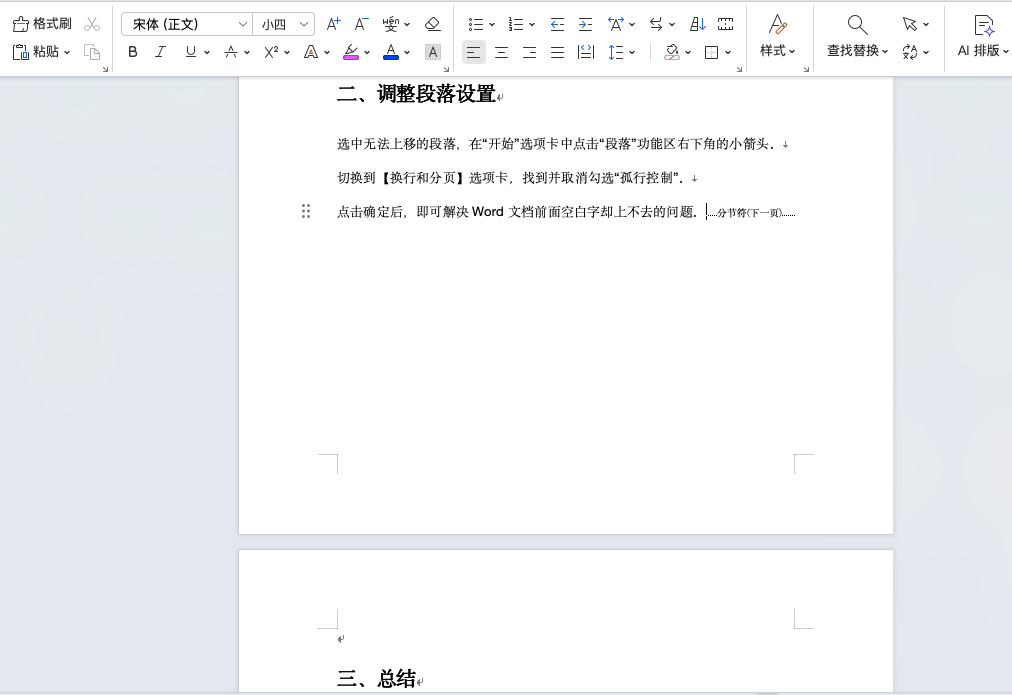The image size is (1012, 695).
Task: Click the numbered list button
Action: click(515, 23)
